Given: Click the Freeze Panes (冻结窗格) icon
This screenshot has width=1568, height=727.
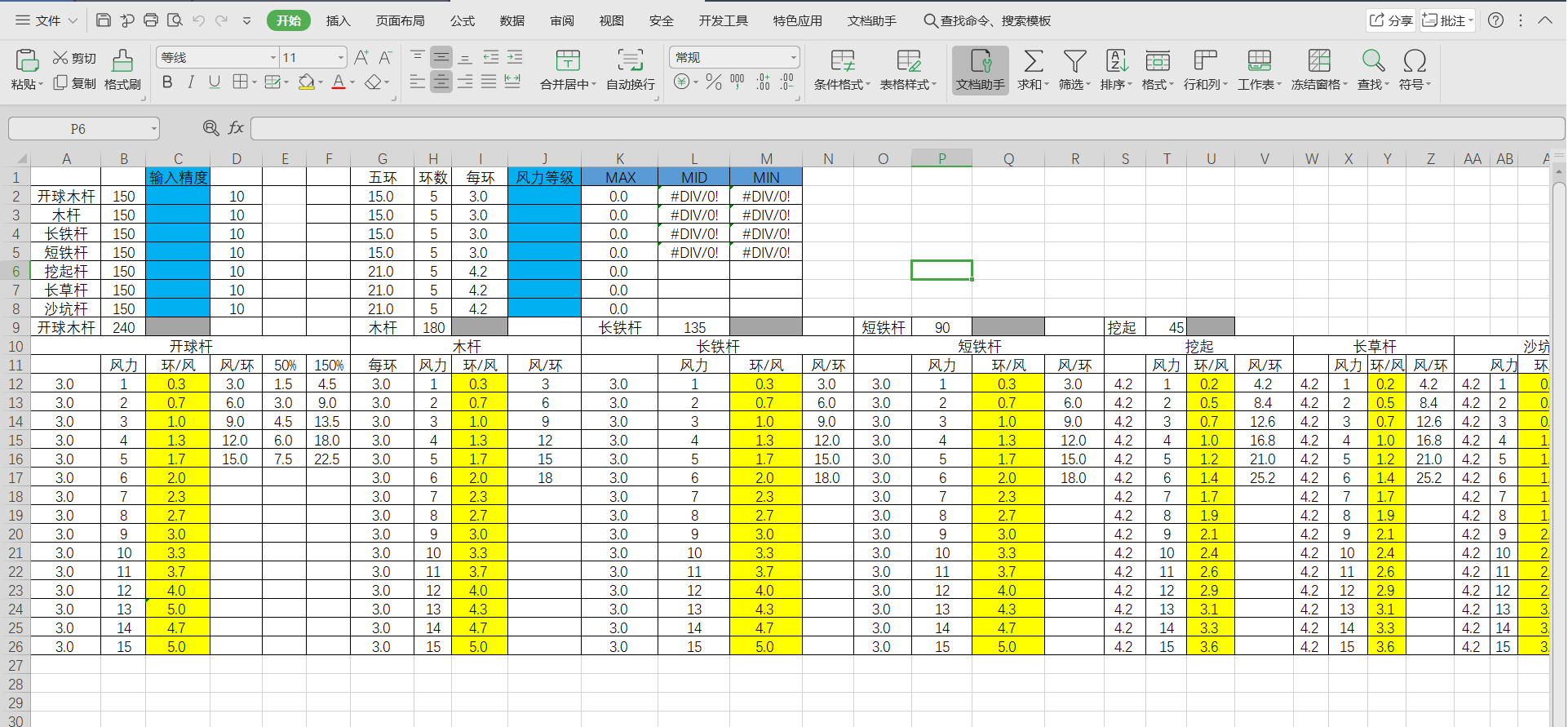Looking at the screenshot, I should click(x=1318, y=61).
